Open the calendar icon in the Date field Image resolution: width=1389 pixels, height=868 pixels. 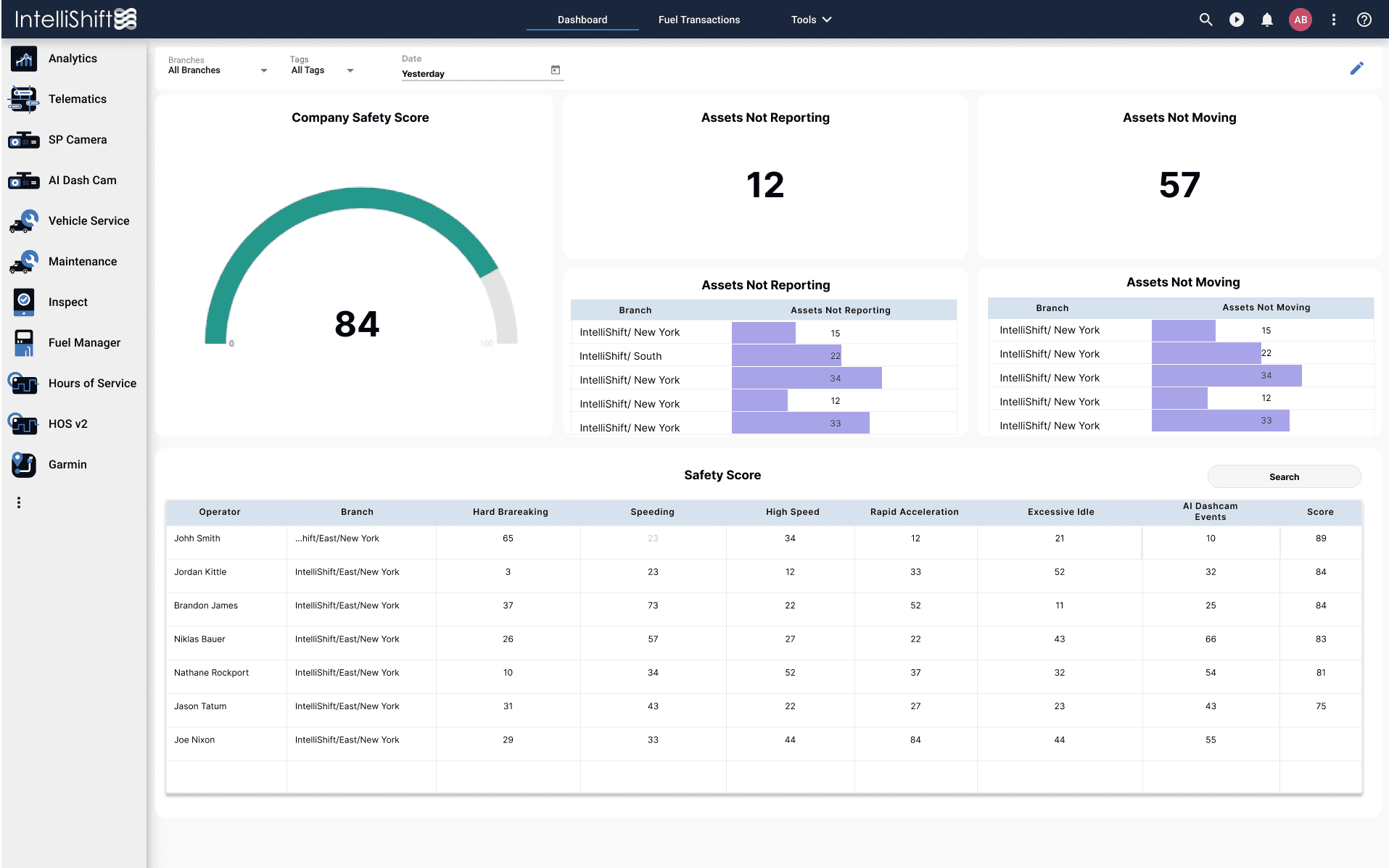tap(556, 70)
